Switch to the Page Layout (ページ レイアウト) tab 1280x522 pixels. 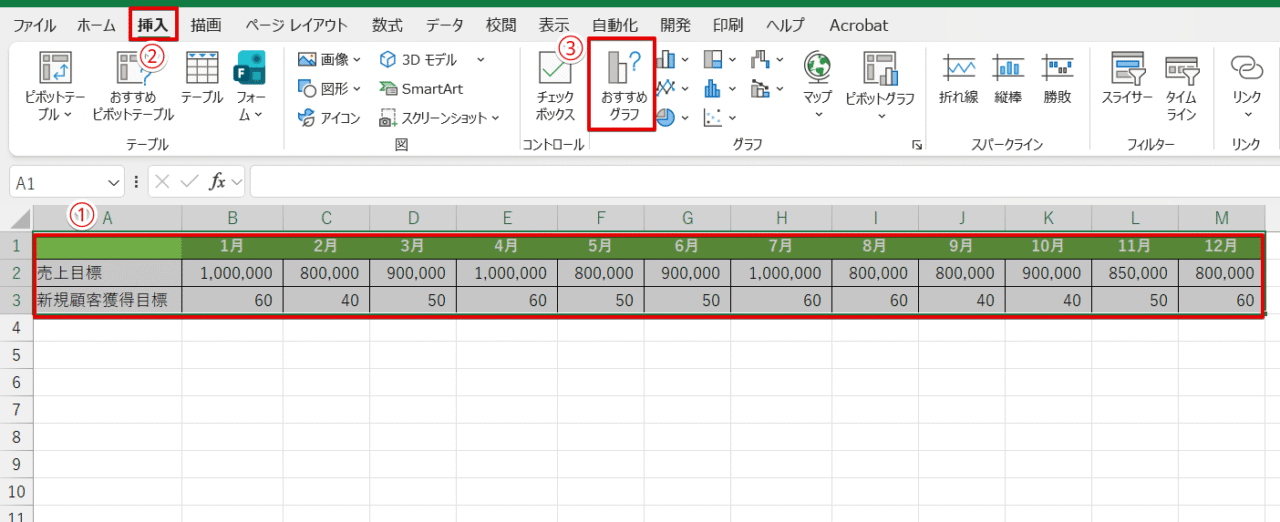point(297,25)
